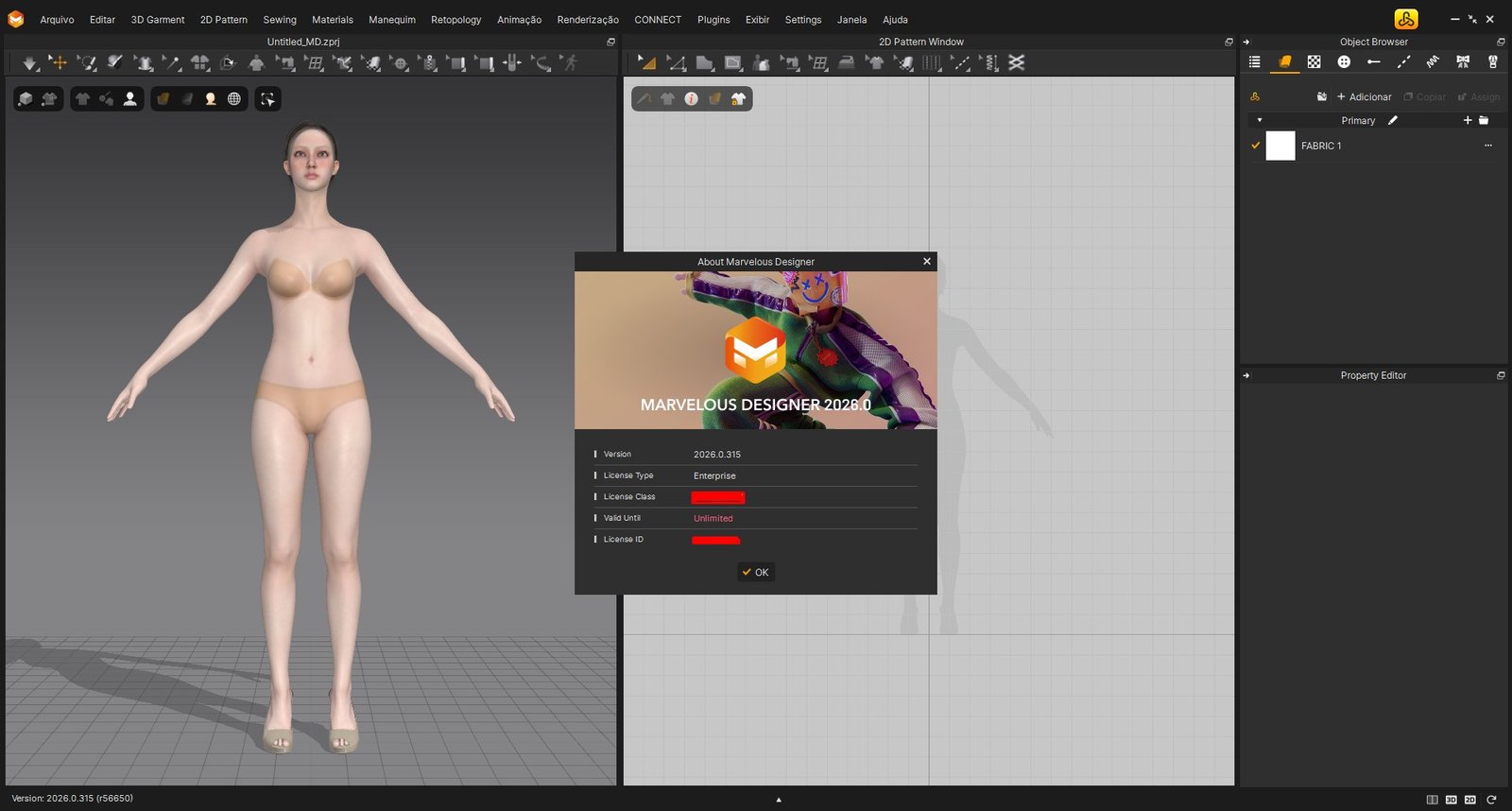Click the 3D view mode button in status bar
The image size is (1512, 811).
tap(1452, 800)
